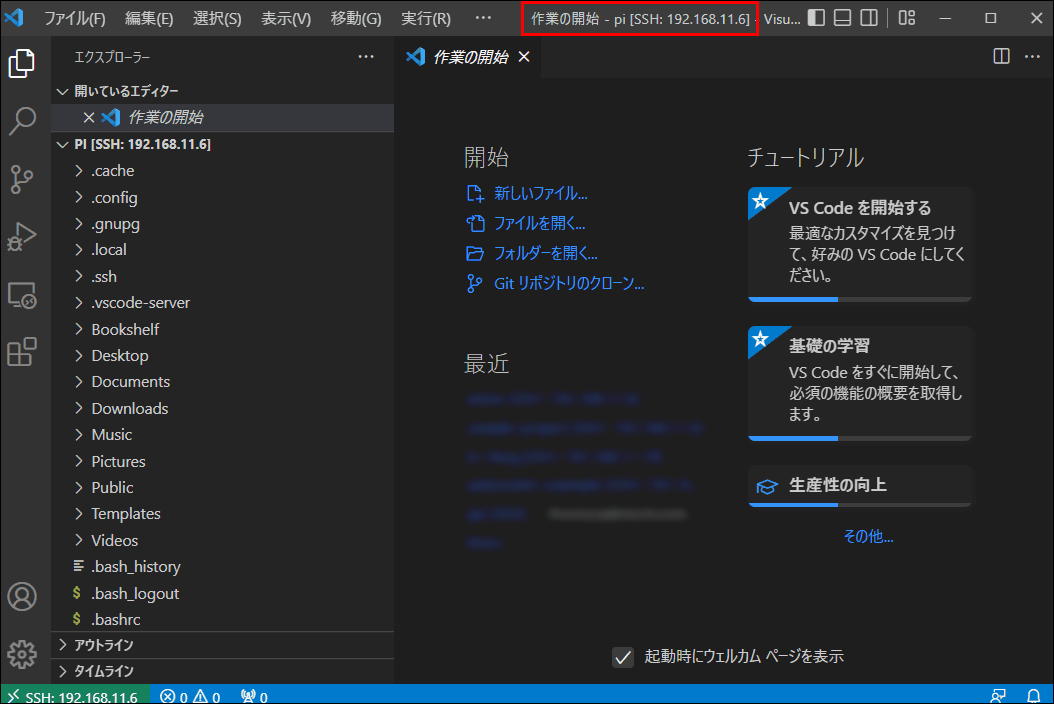
Task: Close the 作業の開始 editor tab
Action: tap(524, 57)
